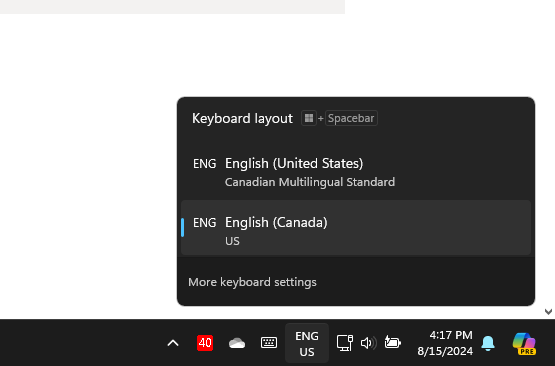This screenshot has width=555, height=366.
Task: Toggle the ENG US language indicator
Action: 307,343
